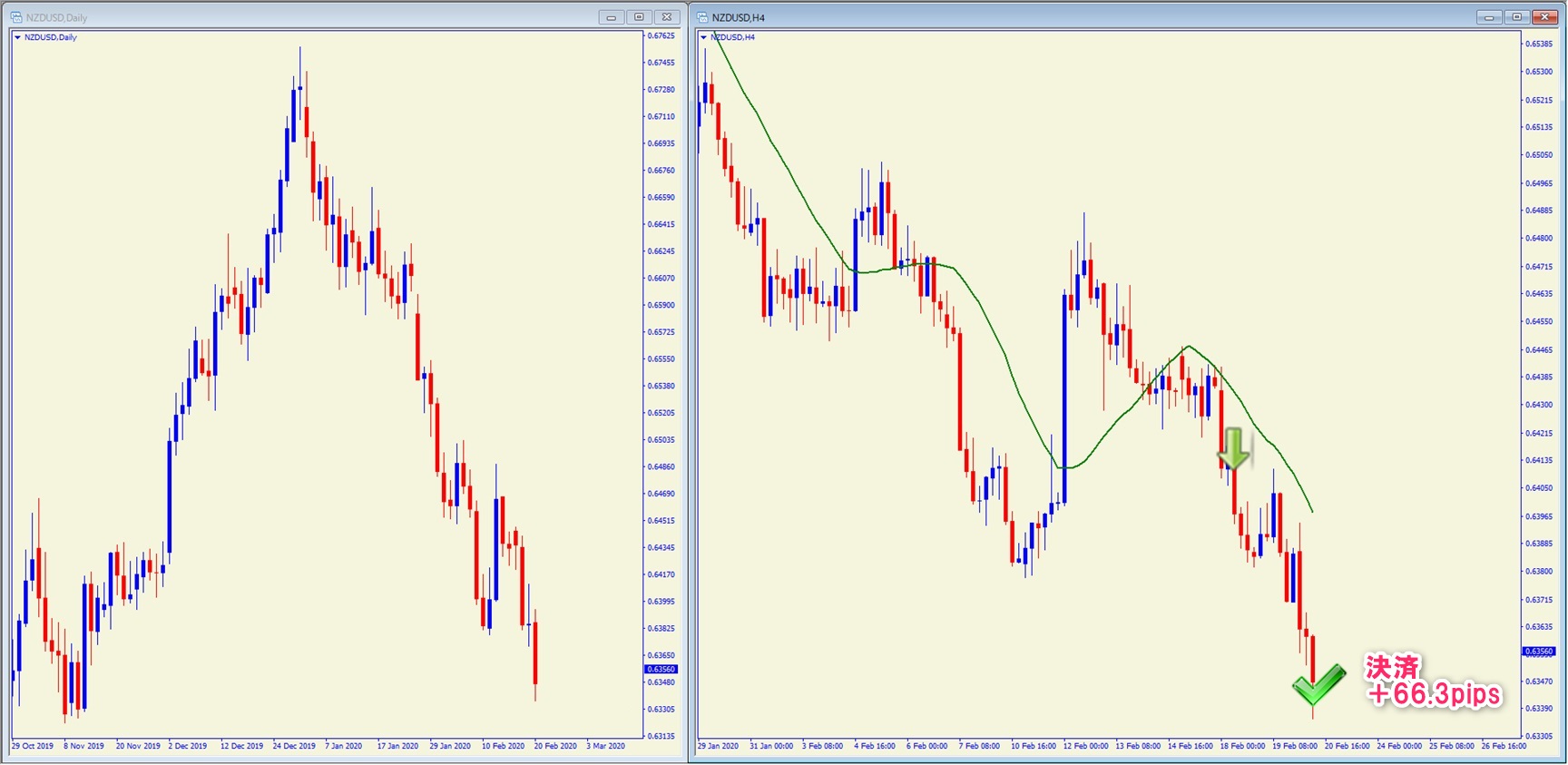Click the 10 Feb 2020 date label
The height and width of the screenshot is (765, 1568).
tap(503, 746)
